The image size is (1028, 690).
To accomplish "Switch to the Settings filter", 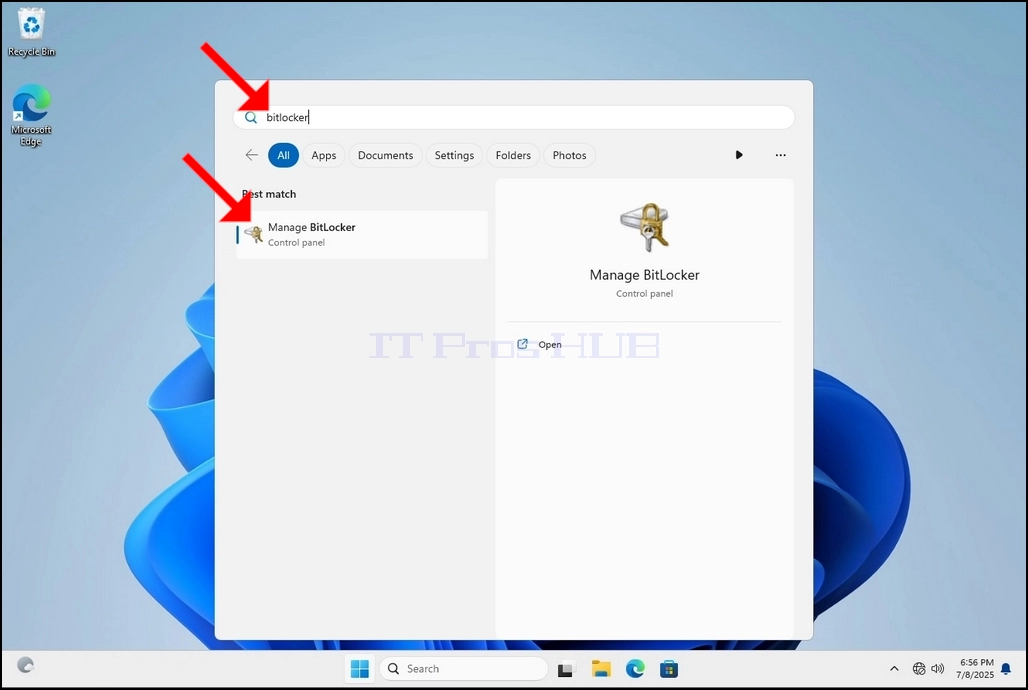I will pos(454,155).
